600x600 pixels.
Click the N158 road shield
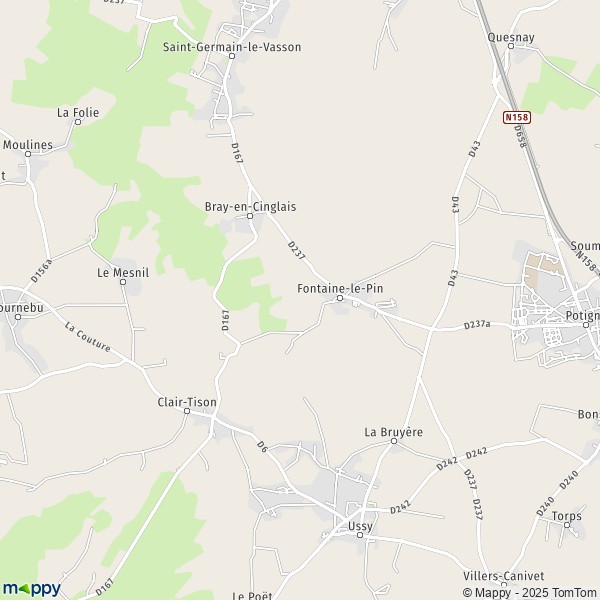(x=517, y=117)
